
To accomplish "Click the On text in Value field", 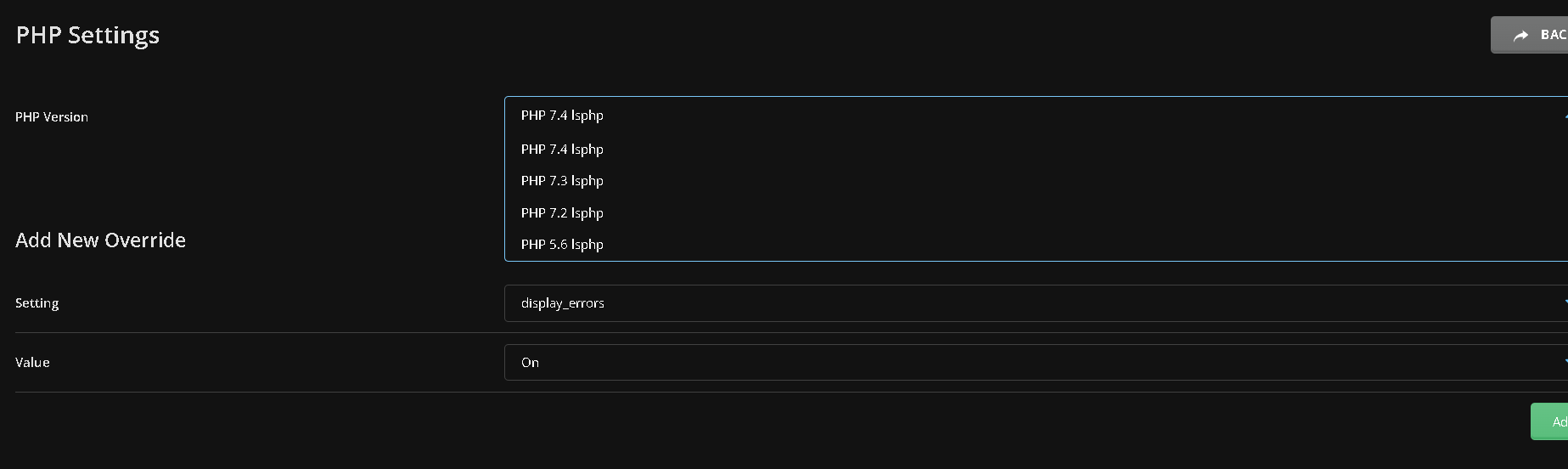I will (530, 363).
